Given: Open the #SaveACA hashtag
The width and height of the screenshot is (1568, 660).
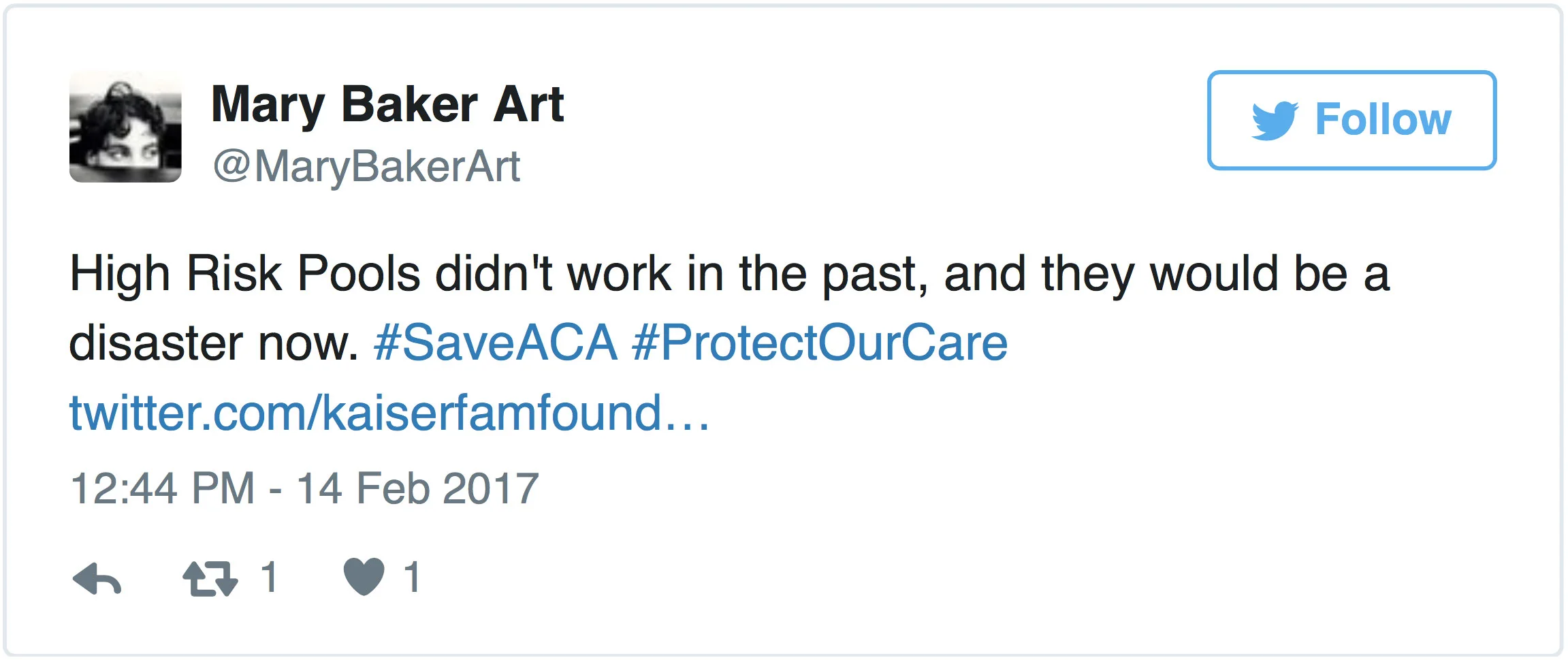Looking at the screenshot, I should 495,343.
